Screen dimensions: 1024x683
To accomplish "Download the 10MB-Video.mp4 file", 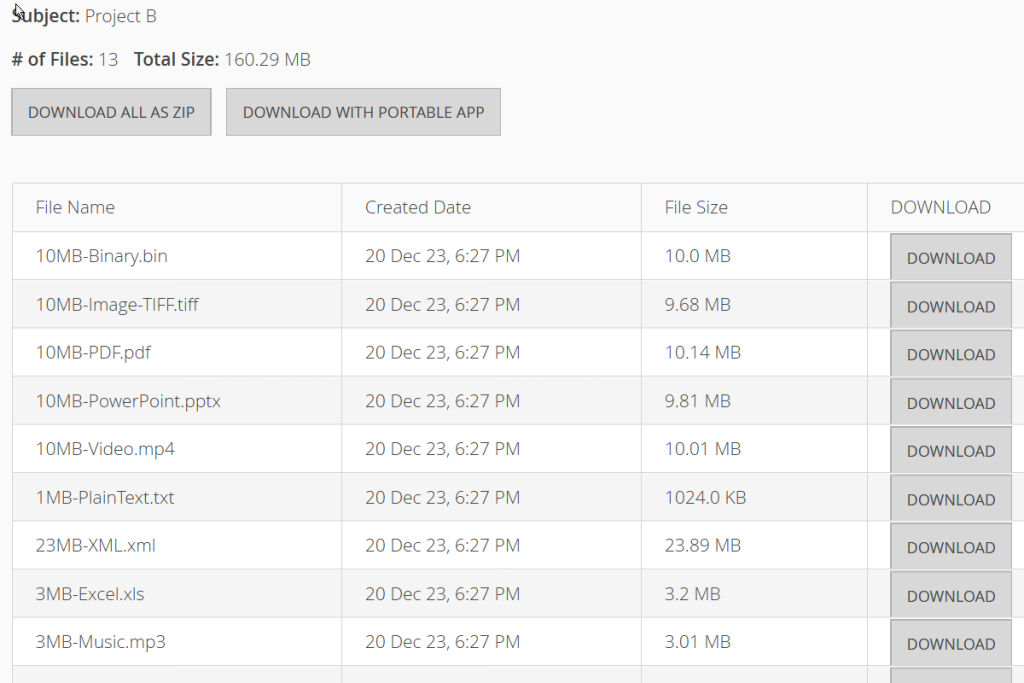I will [950, 449].
